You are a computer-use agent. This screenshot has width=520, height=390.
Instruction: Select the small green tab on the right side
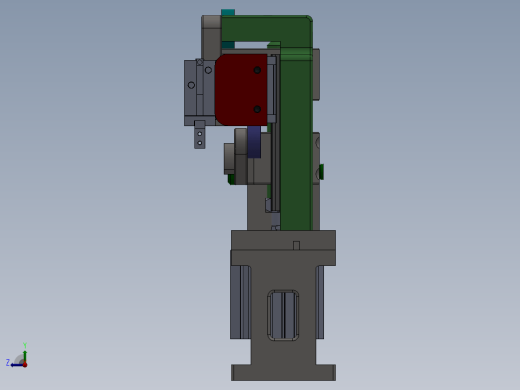pos(322,172)
